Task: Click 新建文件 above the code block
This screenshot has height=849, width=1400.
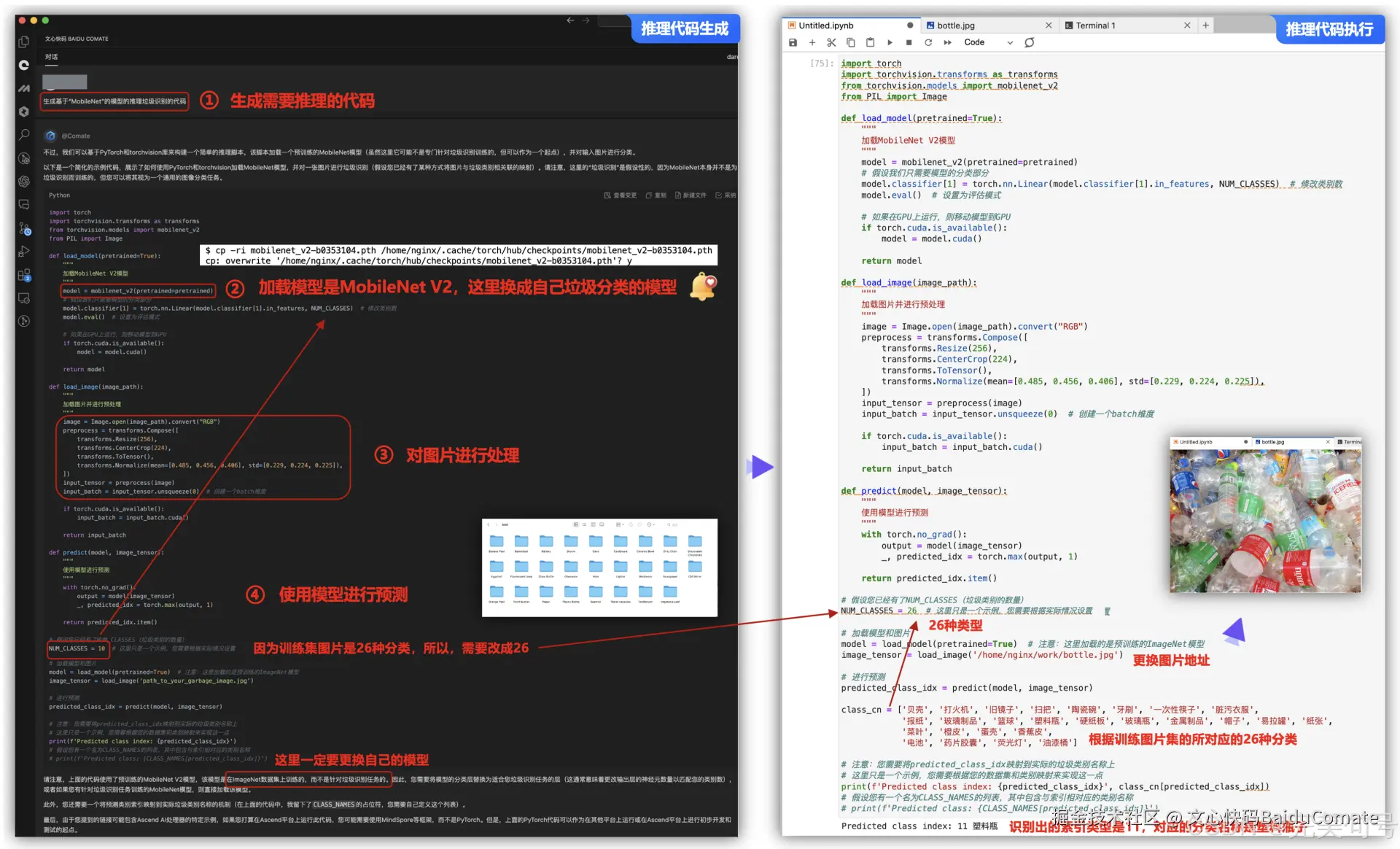Action: pyautogui.click(x=691, y=195)
